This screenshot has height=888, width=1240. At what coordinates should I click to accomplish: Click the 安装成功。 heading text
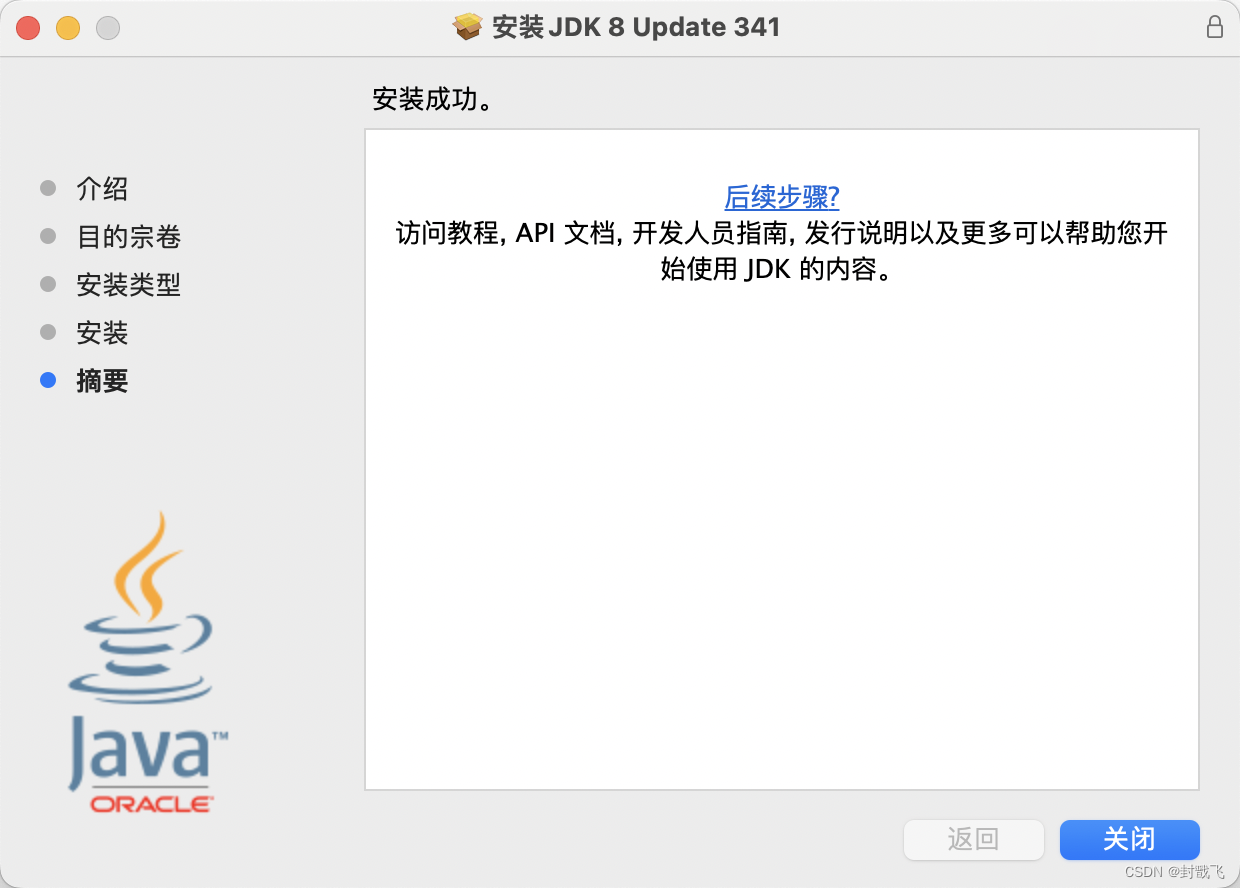[436, 101]
